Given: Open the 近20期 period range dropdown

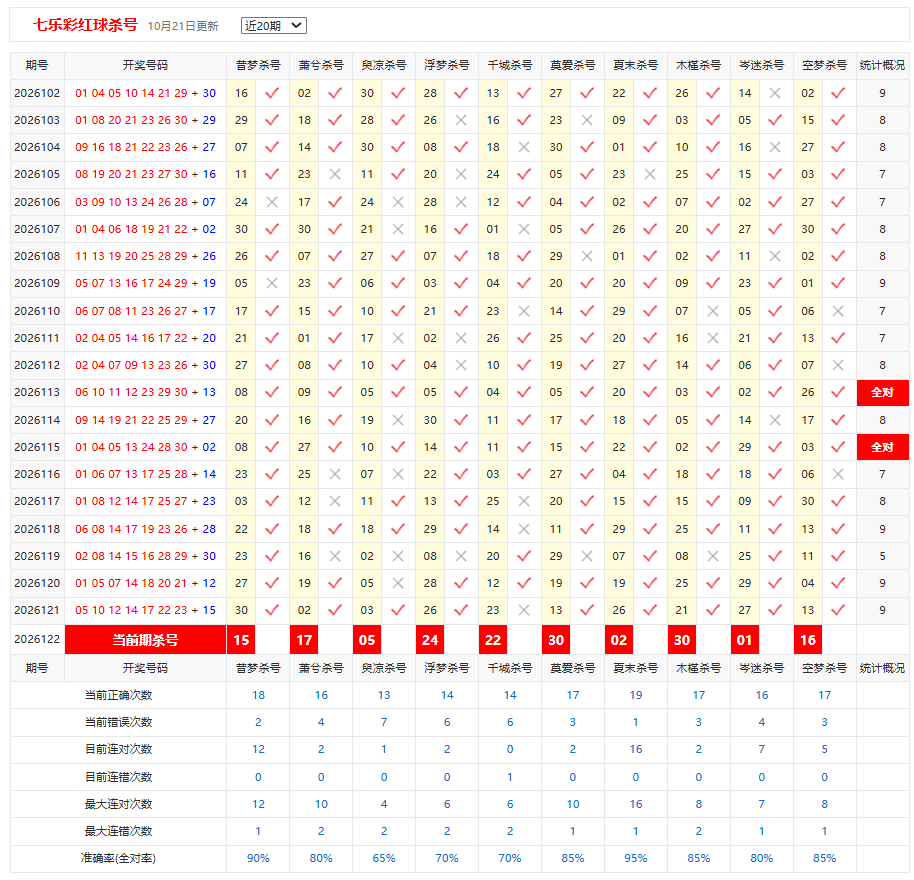Looking at the screenshot, I should (x=273, y=26).
